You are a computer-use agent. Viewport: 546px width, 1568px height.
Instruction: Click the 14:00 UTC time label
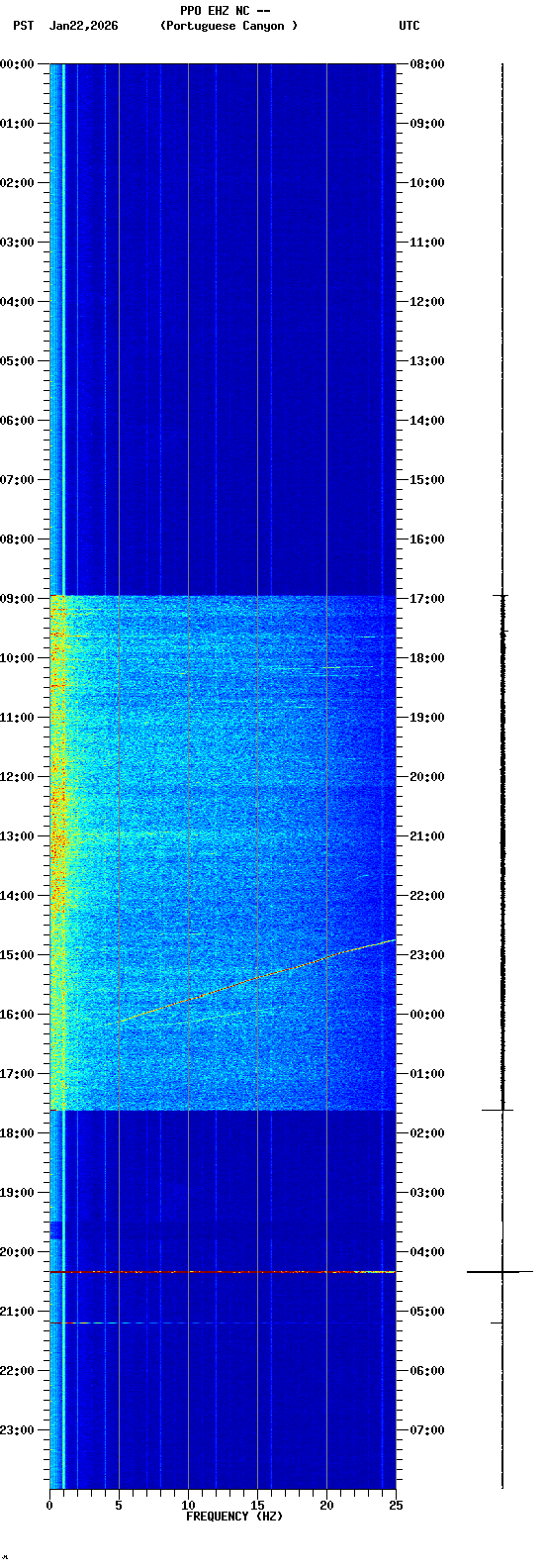(x=427, y=421)
